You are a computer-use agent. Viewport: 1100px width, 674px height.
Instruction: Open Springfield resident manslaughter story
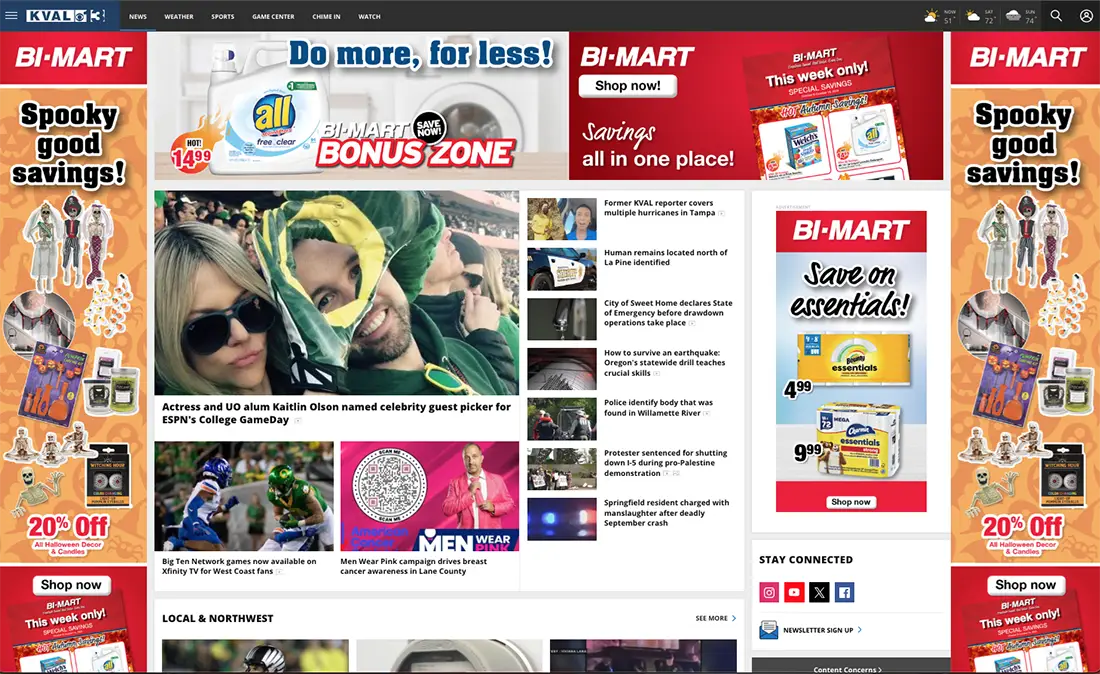tap(666, 513)
